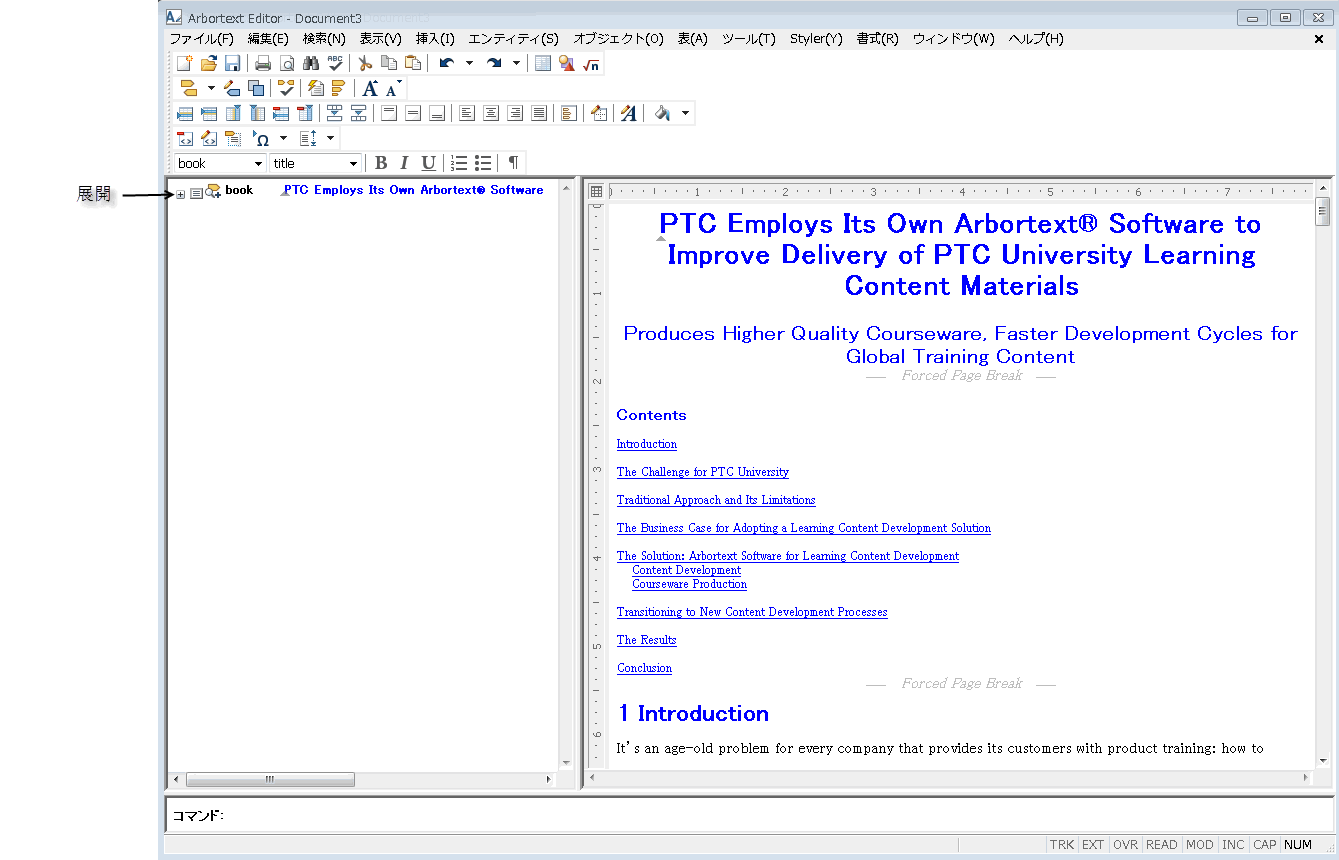The height and width of the screenshot is (860, 1339).
Task: Open Find/Replace with the binoculars icon
Action: pos(311,64)
